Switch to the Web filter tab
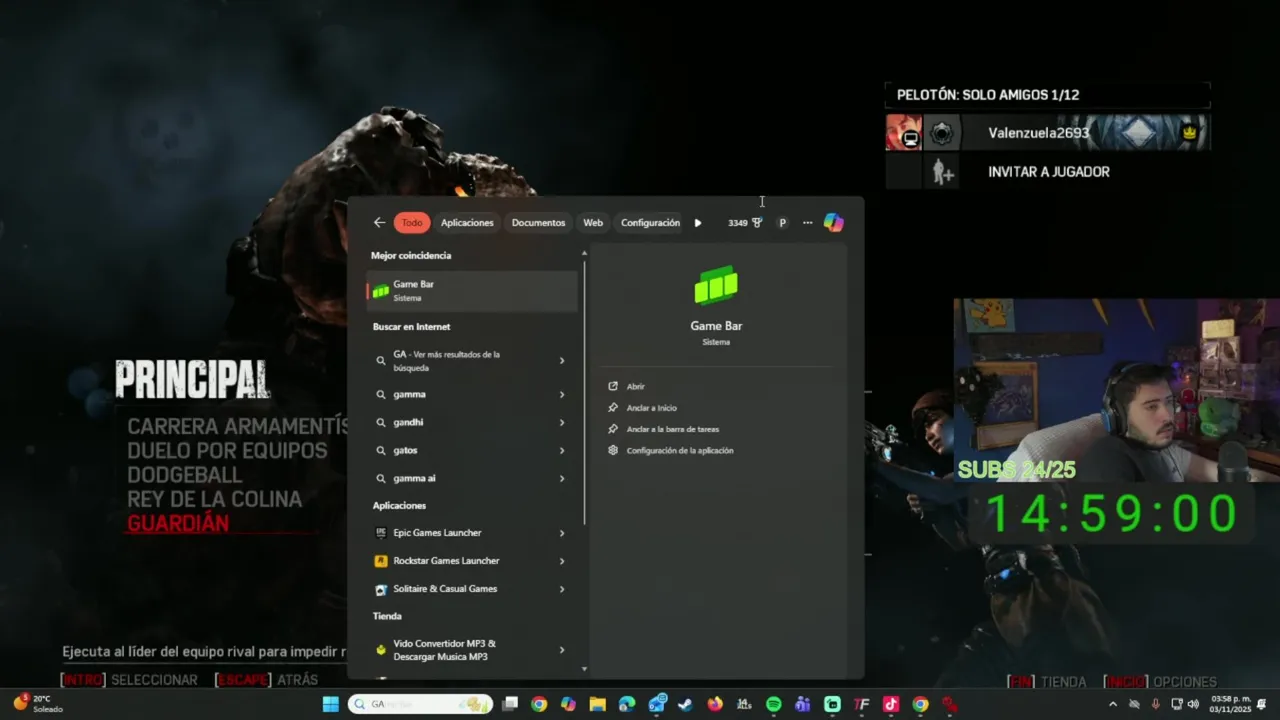 tap(593, 223)
